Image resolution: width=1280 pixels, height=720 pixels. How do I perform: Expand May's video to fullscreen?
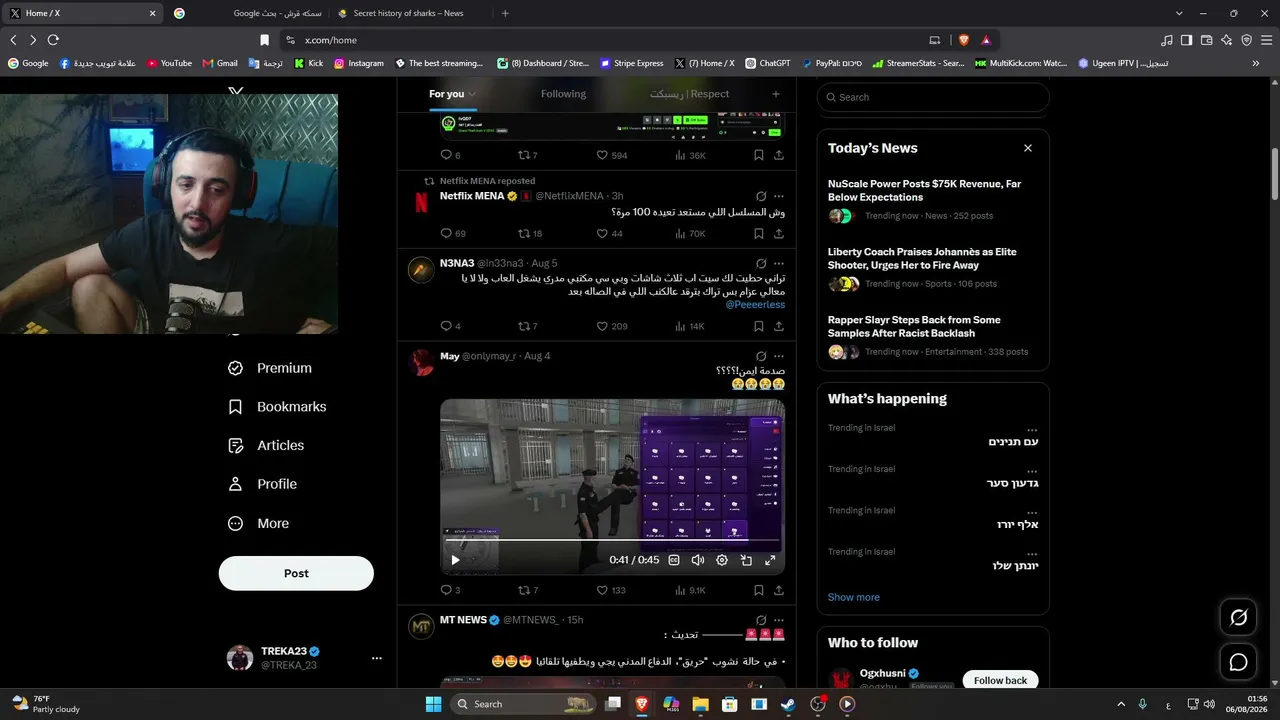click(x=770, y=560)
